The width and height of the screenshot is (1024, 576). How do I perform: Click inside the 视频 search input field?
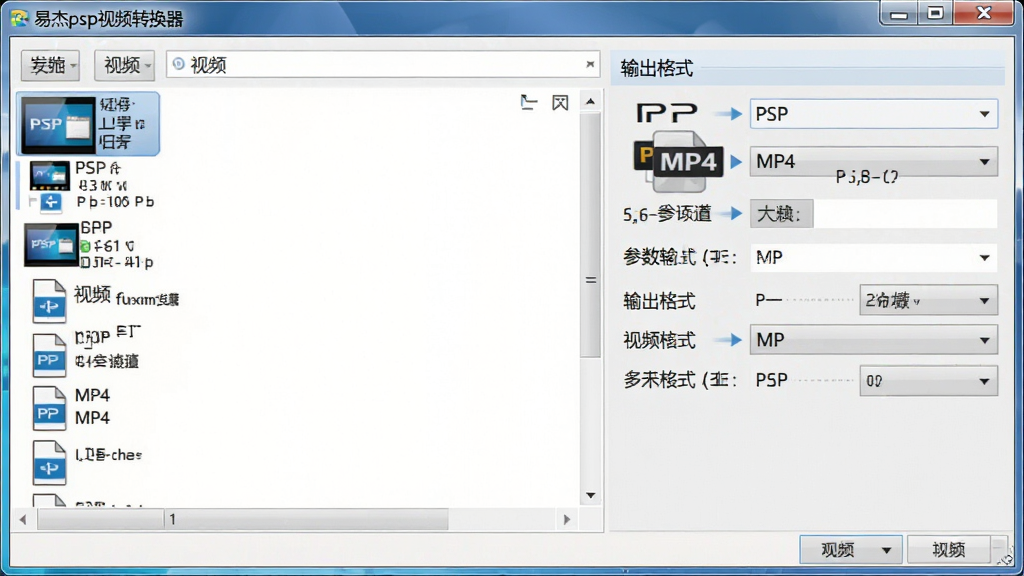pos(383,65)
